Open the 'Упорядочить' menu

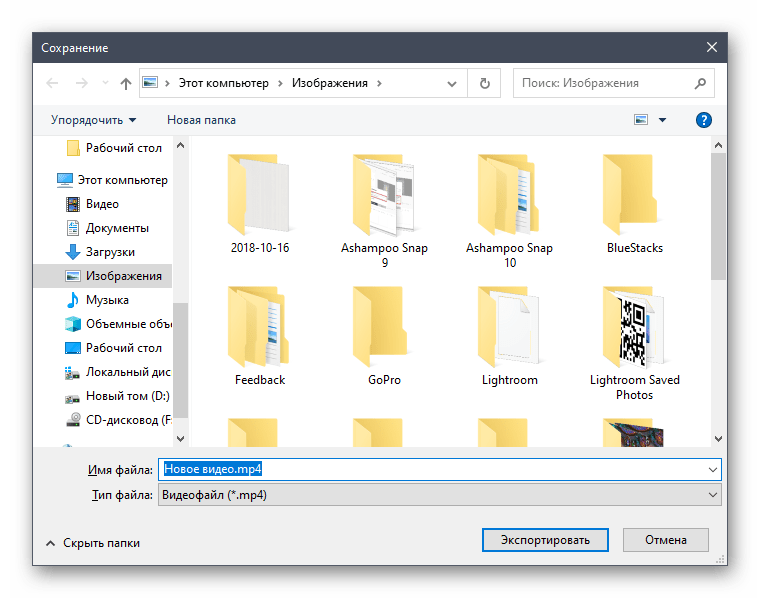pos(94,120)
